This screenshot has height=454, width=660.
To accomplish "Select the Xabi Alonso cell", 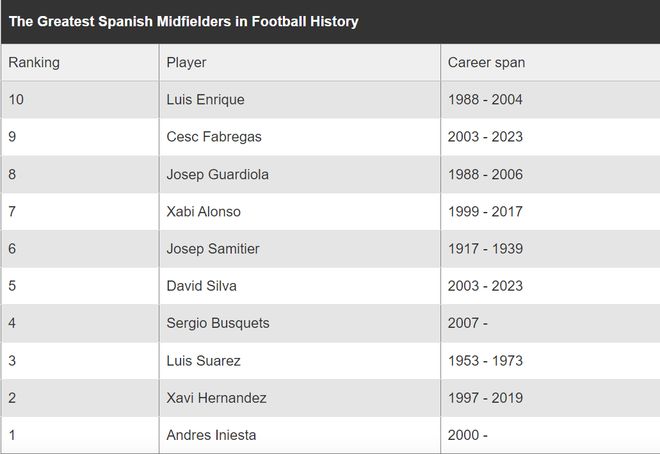I will tap(204, 212).
